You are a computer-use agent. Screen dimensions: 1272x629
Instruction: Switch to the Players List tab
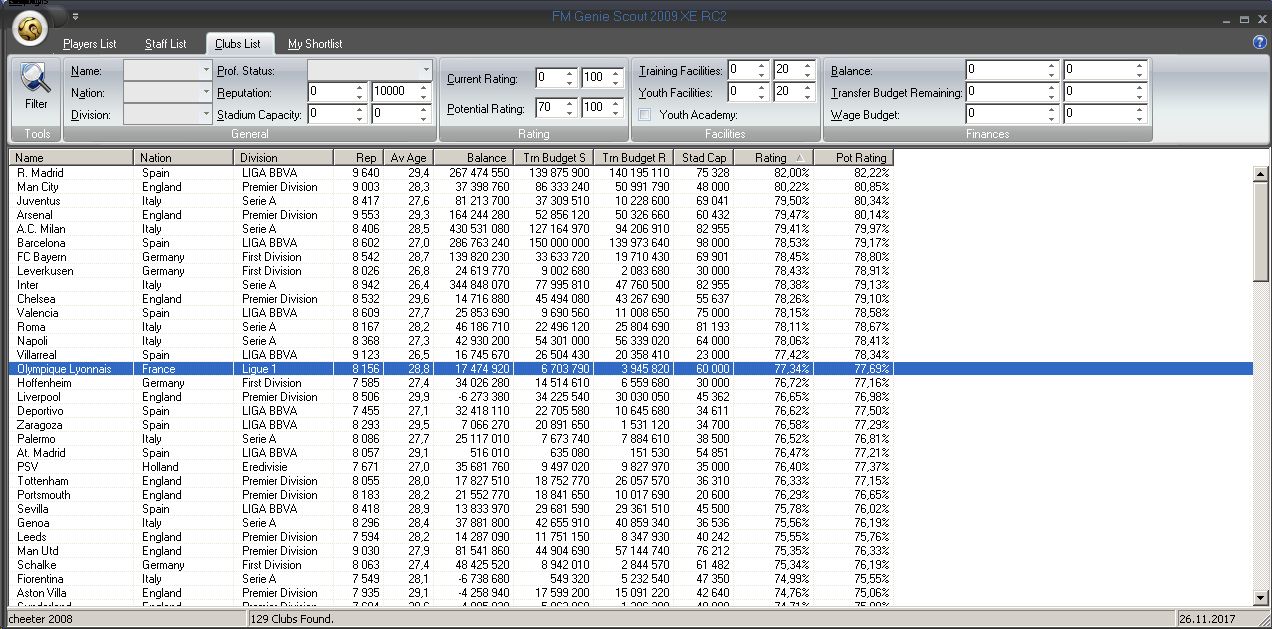coord(89,44)
